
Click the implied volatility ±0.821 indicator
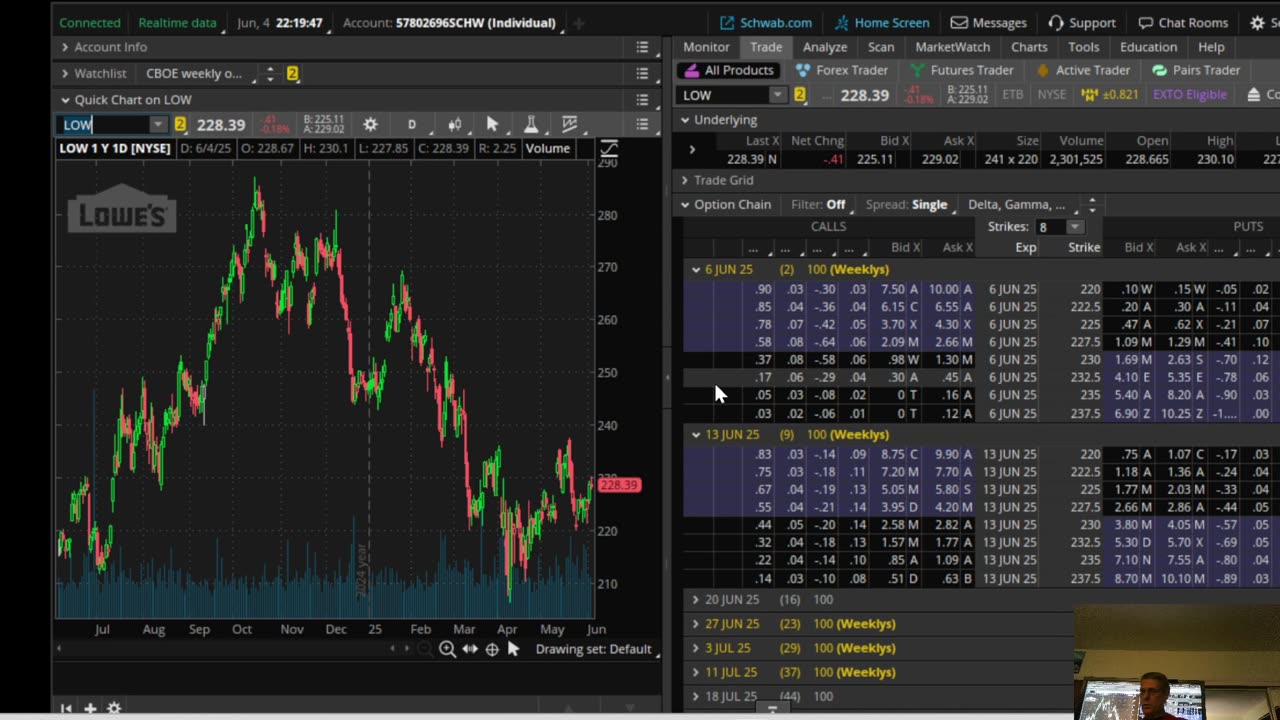pos(1110,95)
